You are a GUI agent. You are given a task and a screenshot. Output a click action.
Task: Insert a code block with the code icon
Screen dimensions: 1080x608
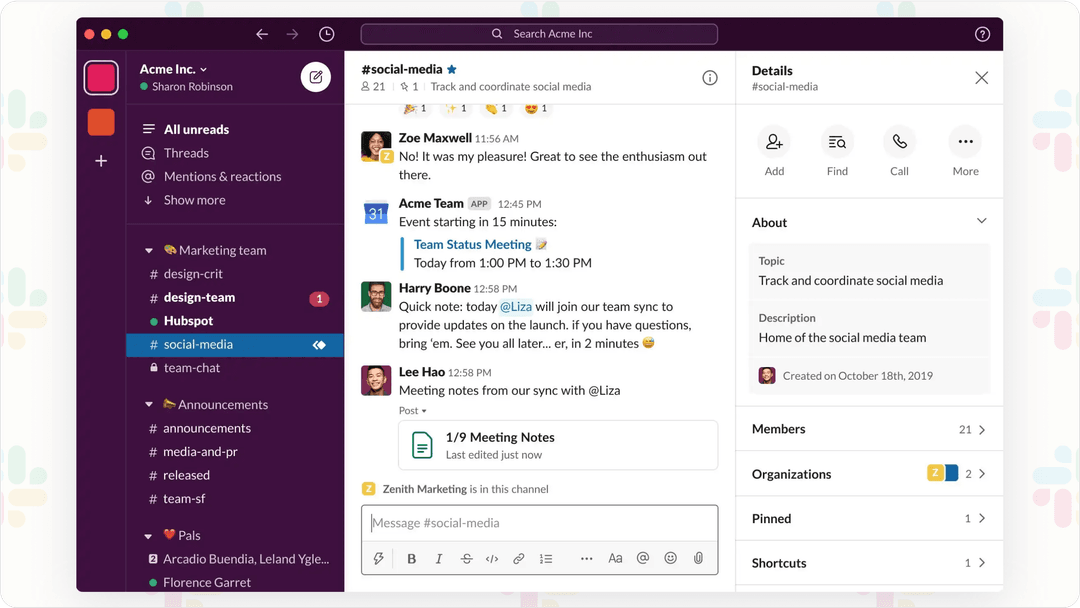coord(492,558)
